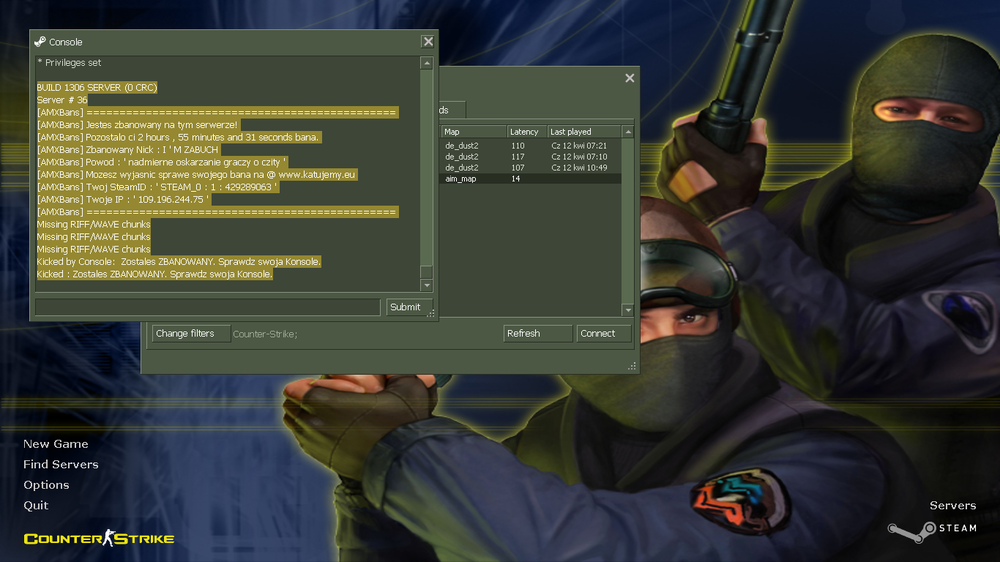Click the Console resize grip
The height and width of the screenshot is (562, 1000).
[x=431, y=313]
